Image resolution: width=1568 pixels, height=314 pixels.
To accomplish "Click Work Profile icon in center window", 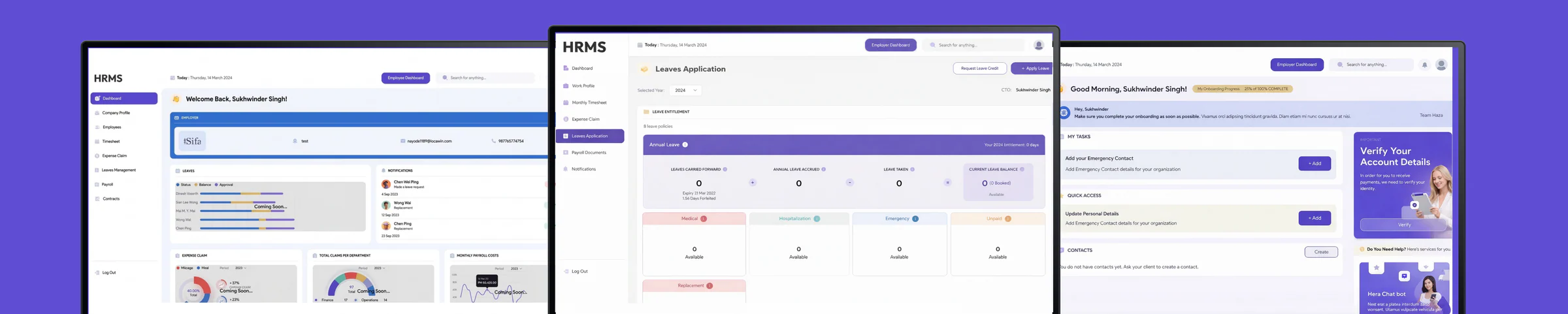I will (x=566, y=86).
